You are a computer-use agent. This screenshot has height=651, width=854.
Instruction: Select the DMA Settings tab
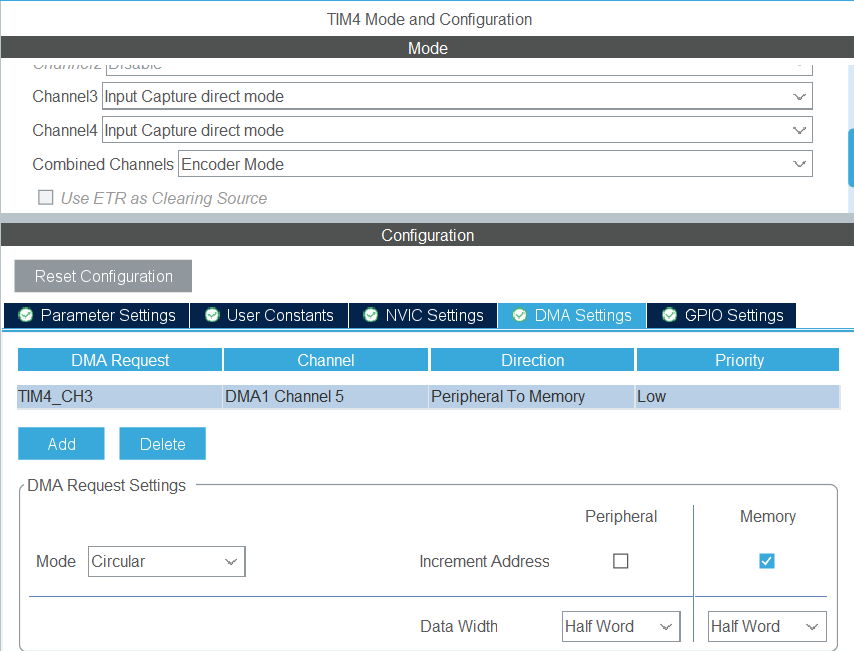click(x=572, y=315)
